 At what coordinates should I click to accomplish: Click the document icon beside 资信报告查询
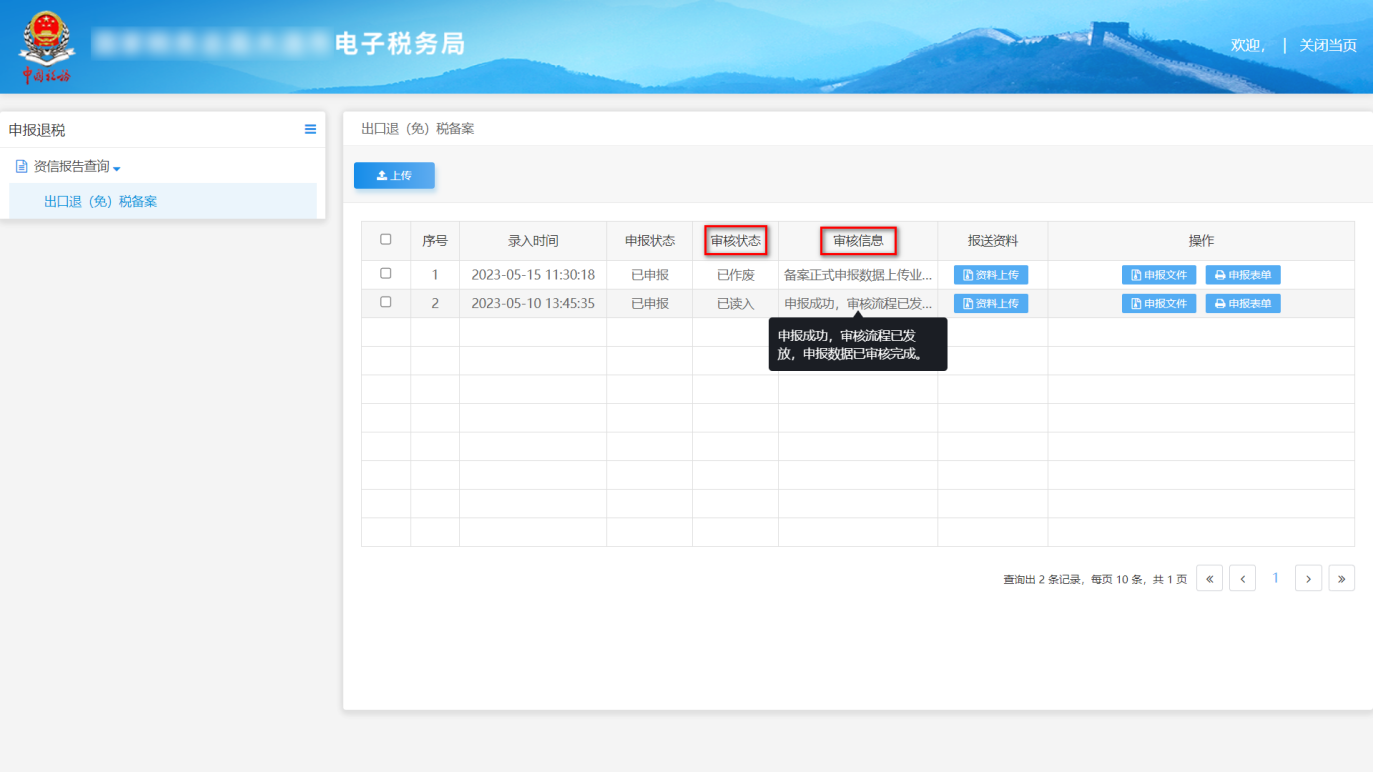21,166
